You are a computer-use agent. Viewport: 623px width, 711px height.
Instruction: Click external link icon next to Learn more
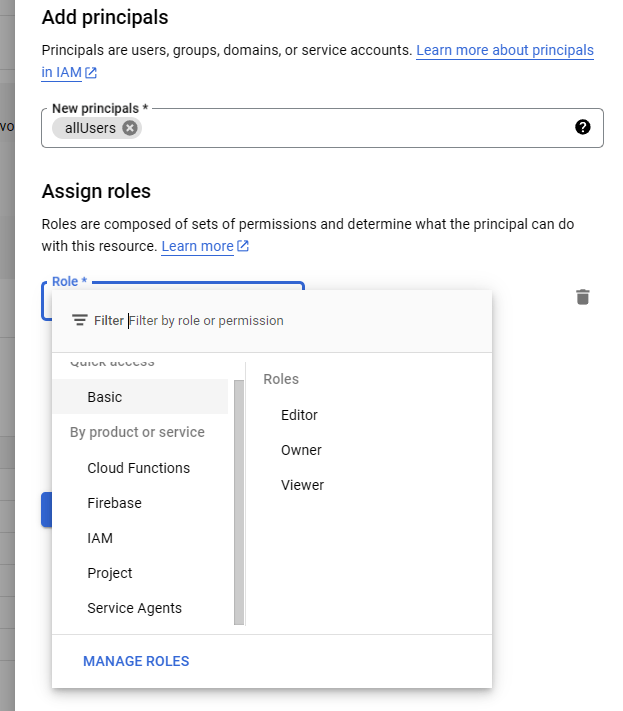point(243,246)
